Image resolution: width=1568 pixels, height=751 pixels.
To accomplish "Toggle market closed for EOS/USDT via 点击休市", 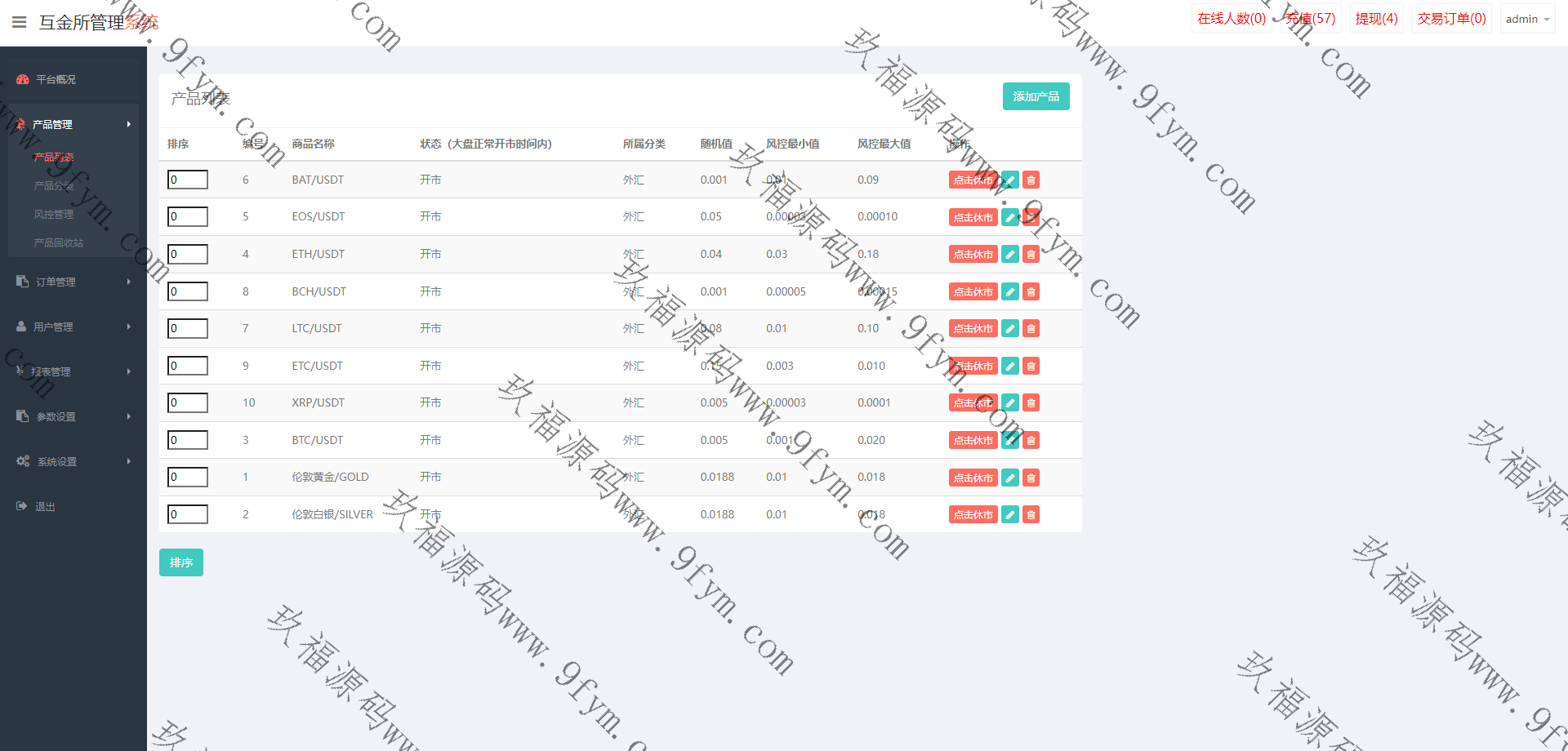I will pos(973,218).
